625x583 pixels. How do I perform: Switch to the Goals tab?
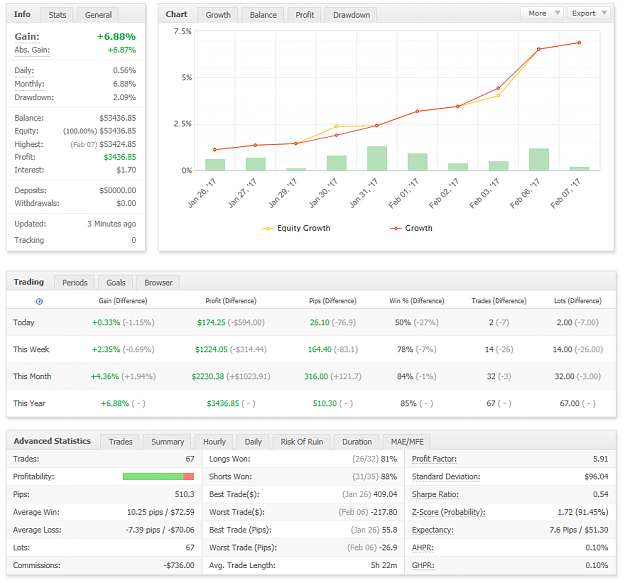(x=116, y=283)
